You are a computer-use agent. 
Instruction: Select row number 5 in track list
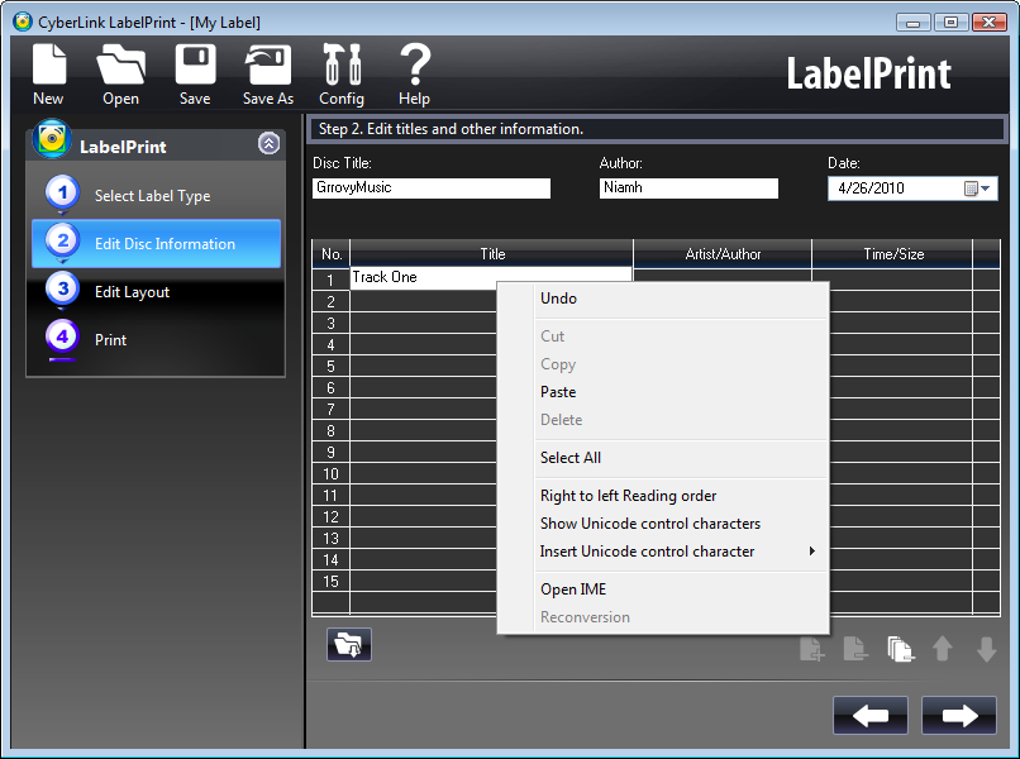pos(331,366)
